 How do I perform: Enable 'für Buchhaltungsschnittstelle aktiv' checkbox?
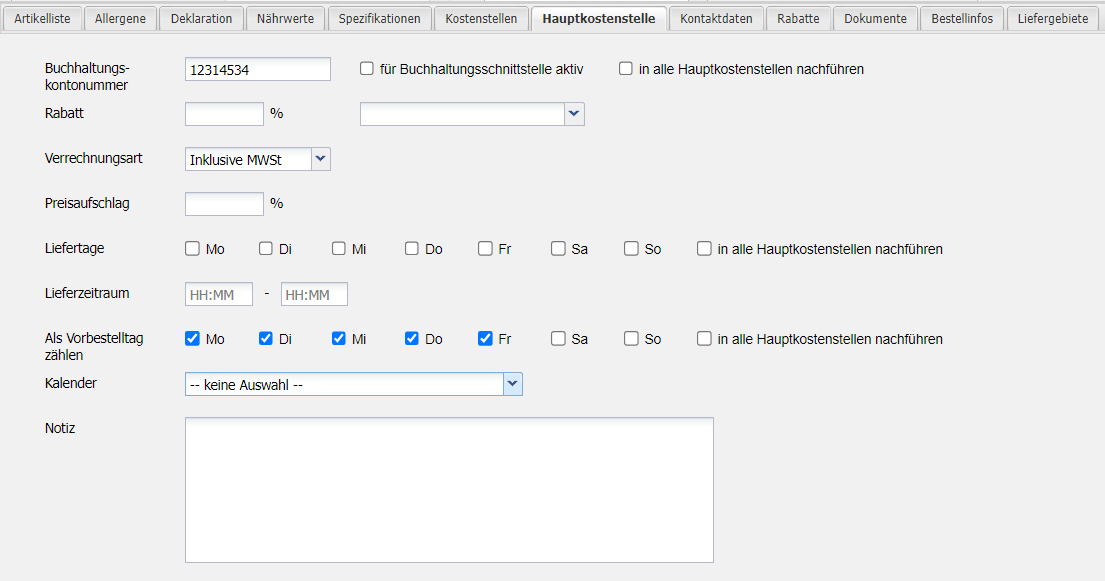[367, 69]
